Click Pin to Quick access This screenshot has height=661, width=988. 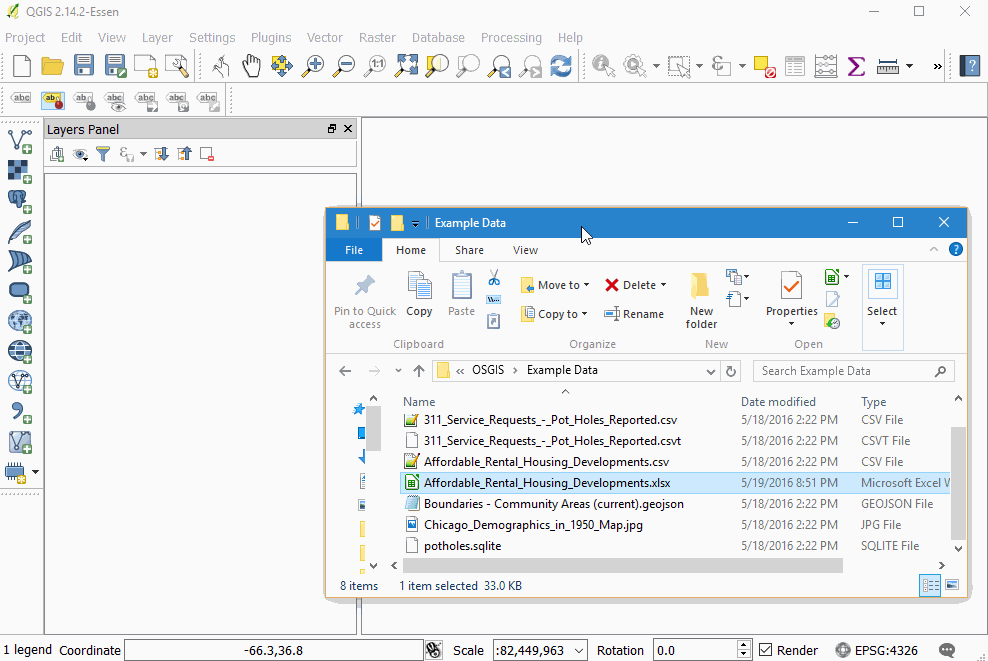(365, 301)
